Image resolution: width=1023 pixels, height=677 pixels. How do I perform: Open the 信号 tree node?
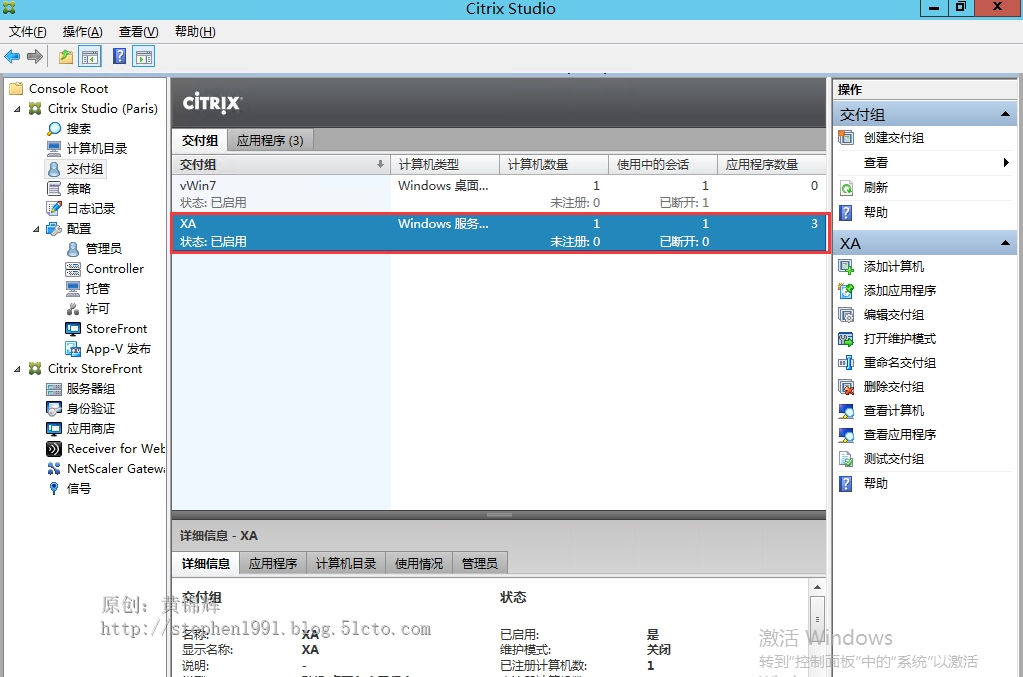[78, 489]
